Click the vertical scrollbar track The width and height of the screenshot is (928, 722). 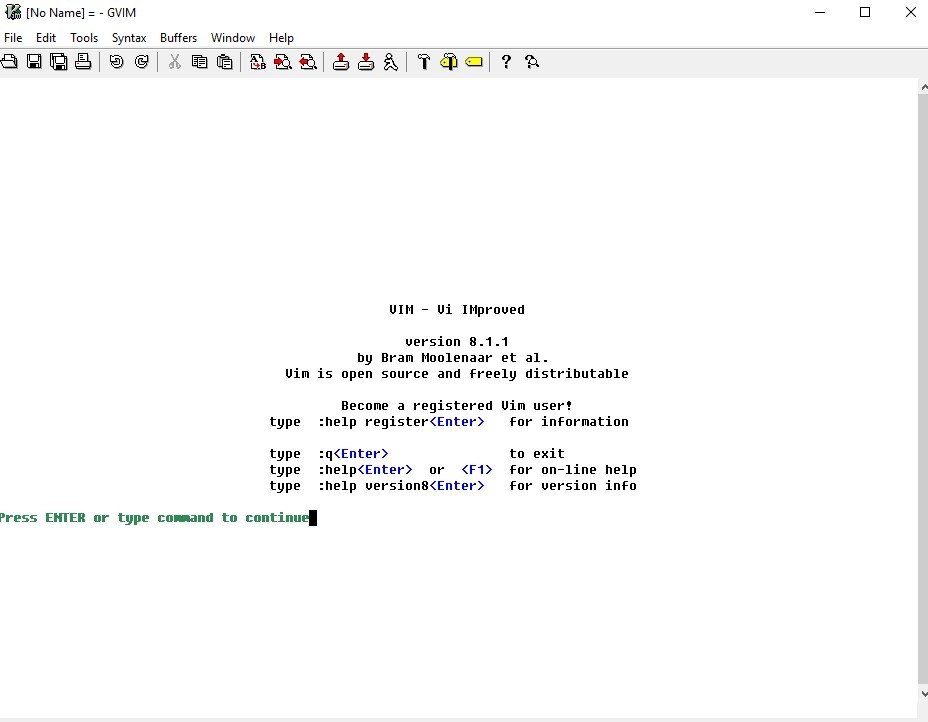coord(923,391)
